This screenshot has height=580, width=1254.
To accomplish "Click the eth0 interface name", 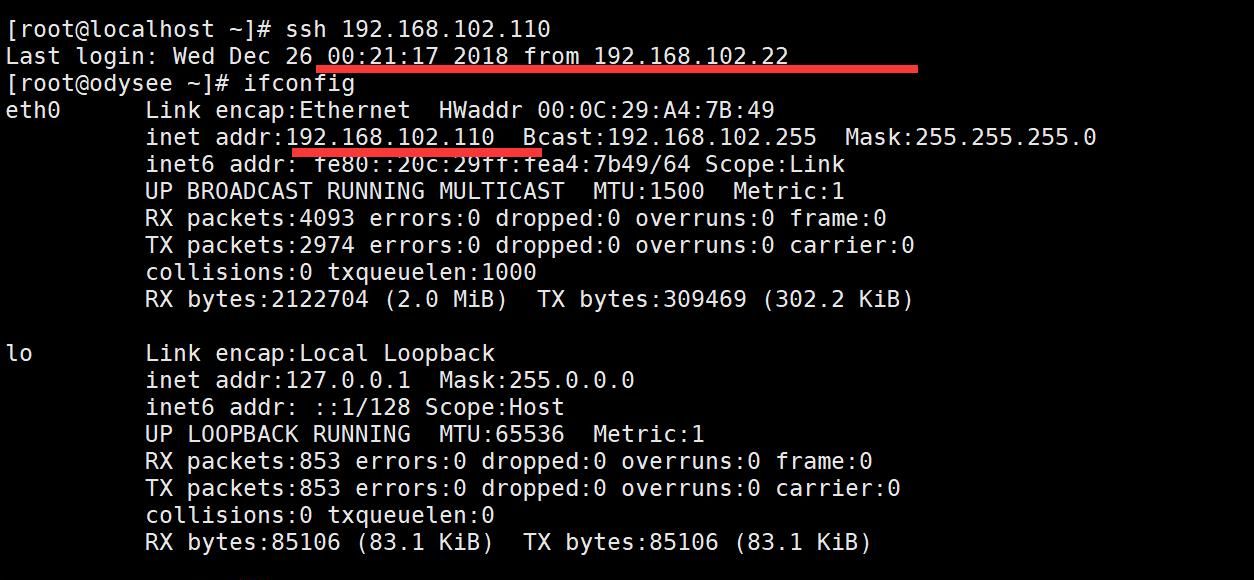I will pyautogui.click(x=33, y=110).
